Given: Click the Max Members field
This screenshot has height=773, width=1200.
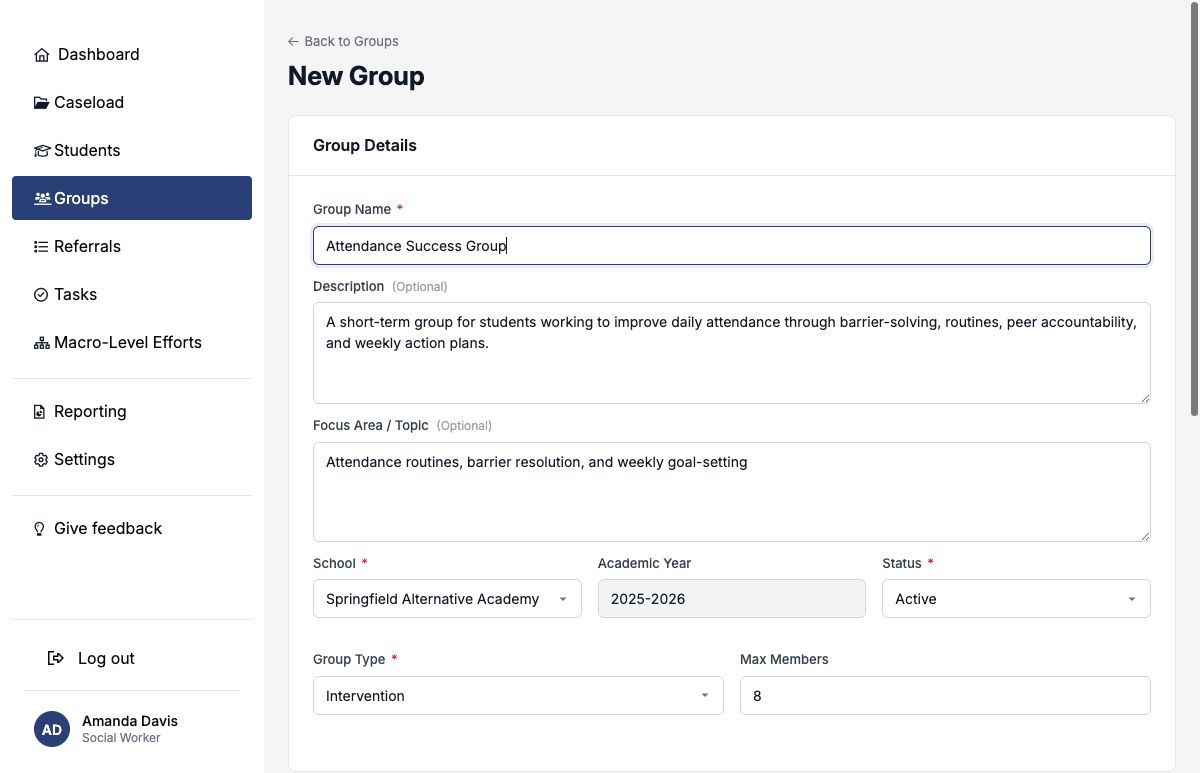Looking at the screenshot, I should (945, 696).
